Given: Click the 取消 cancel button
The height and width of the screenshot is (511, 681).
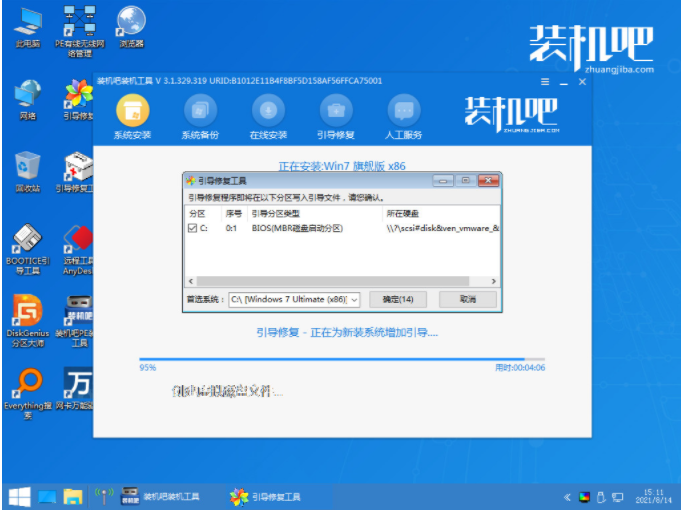Looking at the screenshot, I should 468,299.
